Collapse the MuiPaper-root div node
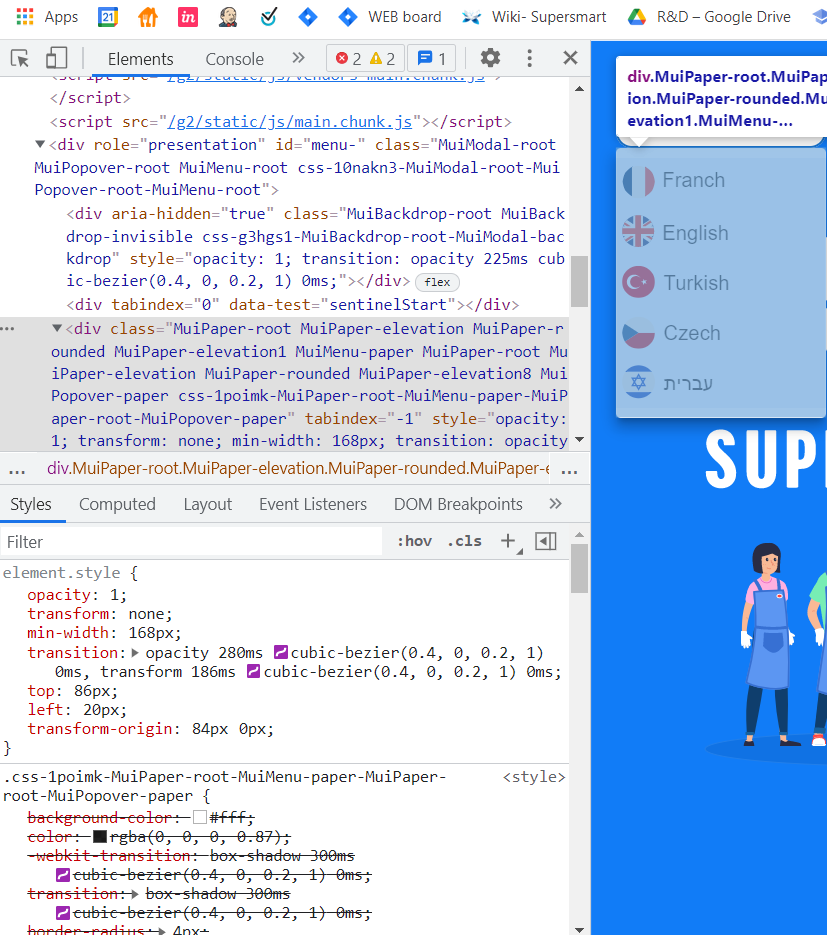The height and width of the screenshot is (935, 827). tap(57, 328)
